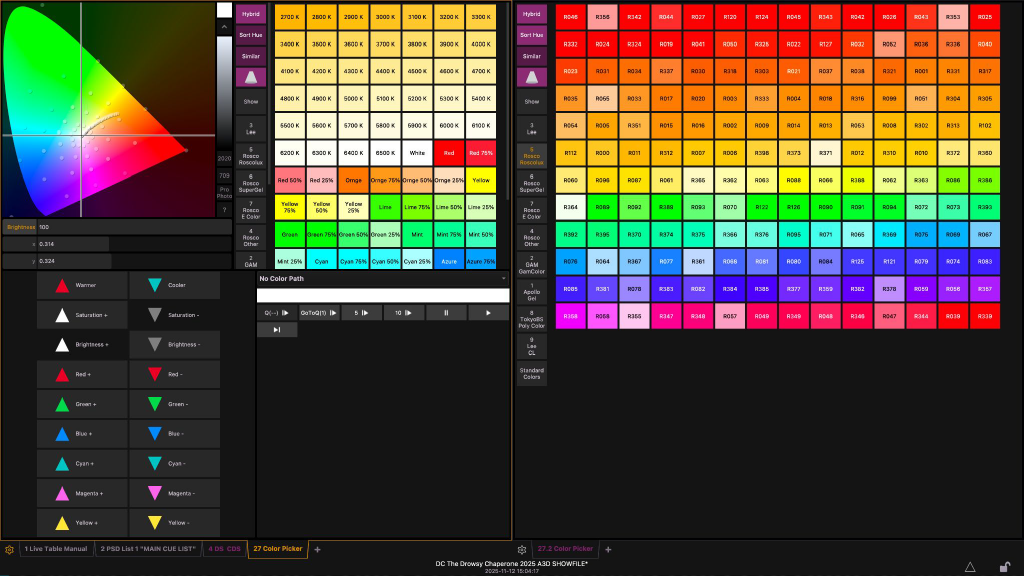The height and width of the screenshot is (576, 1024).
Task: Switch to 2 PSD List 1 MAIN CUE LIST tab
Action: coord(148,549)
